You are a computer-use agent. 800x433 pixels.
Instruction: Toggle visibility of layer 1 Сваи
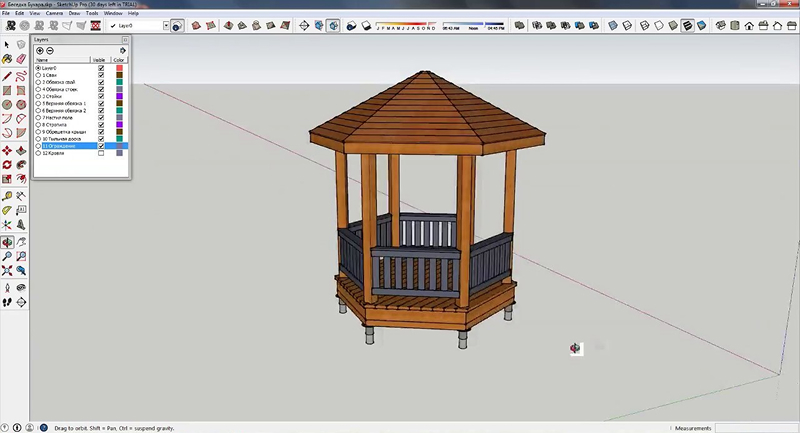101,75
